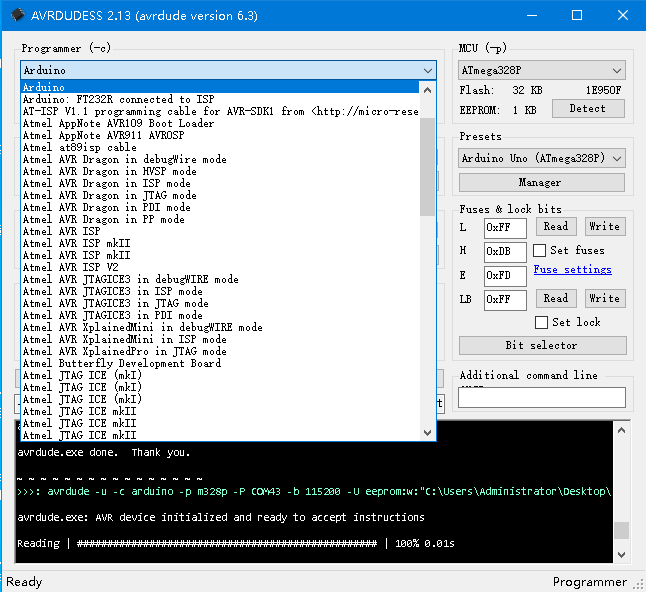Edit the E fuse 0xFD field
This screenshot has height=592, width=646.
click(x=505, y=276)
